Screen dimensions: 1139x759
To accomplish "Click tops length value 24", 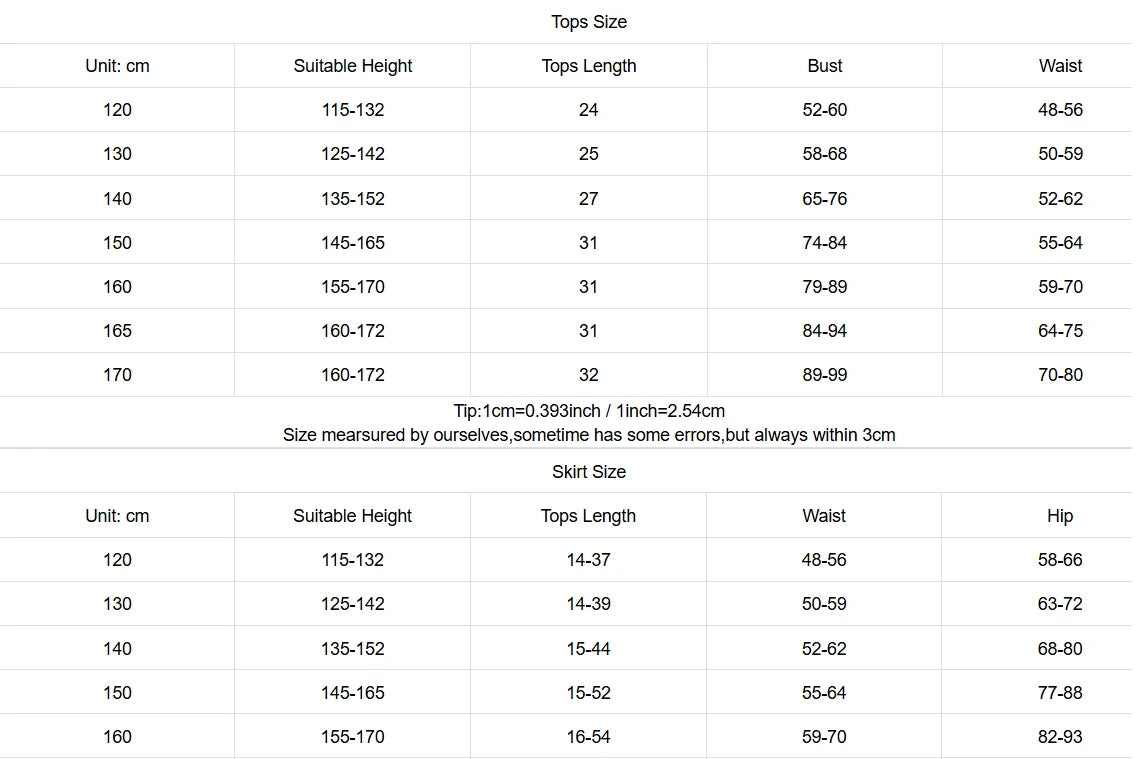I will (x=589, y=110).
